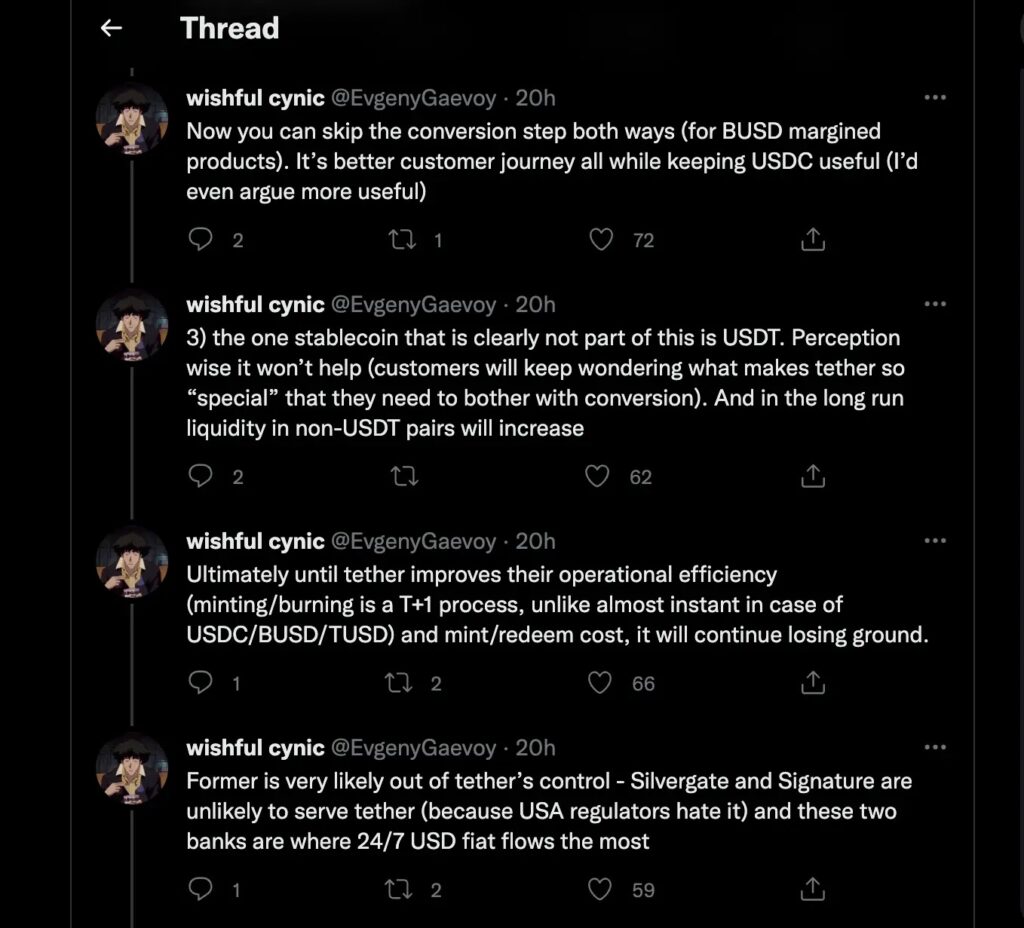The width and height of the screenshot is (1024, 928).
Task: Share the tweet about USDT stablecoin
Action: pos(814,477)
